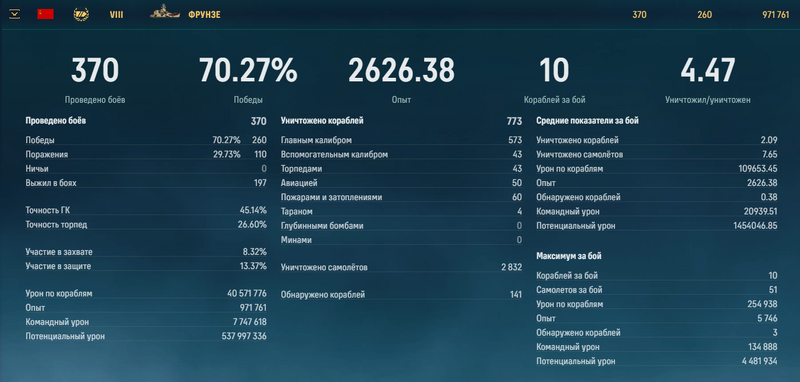Select the Ничьи row label
Viewport: 800px width, 382px height.
[37, 169]
